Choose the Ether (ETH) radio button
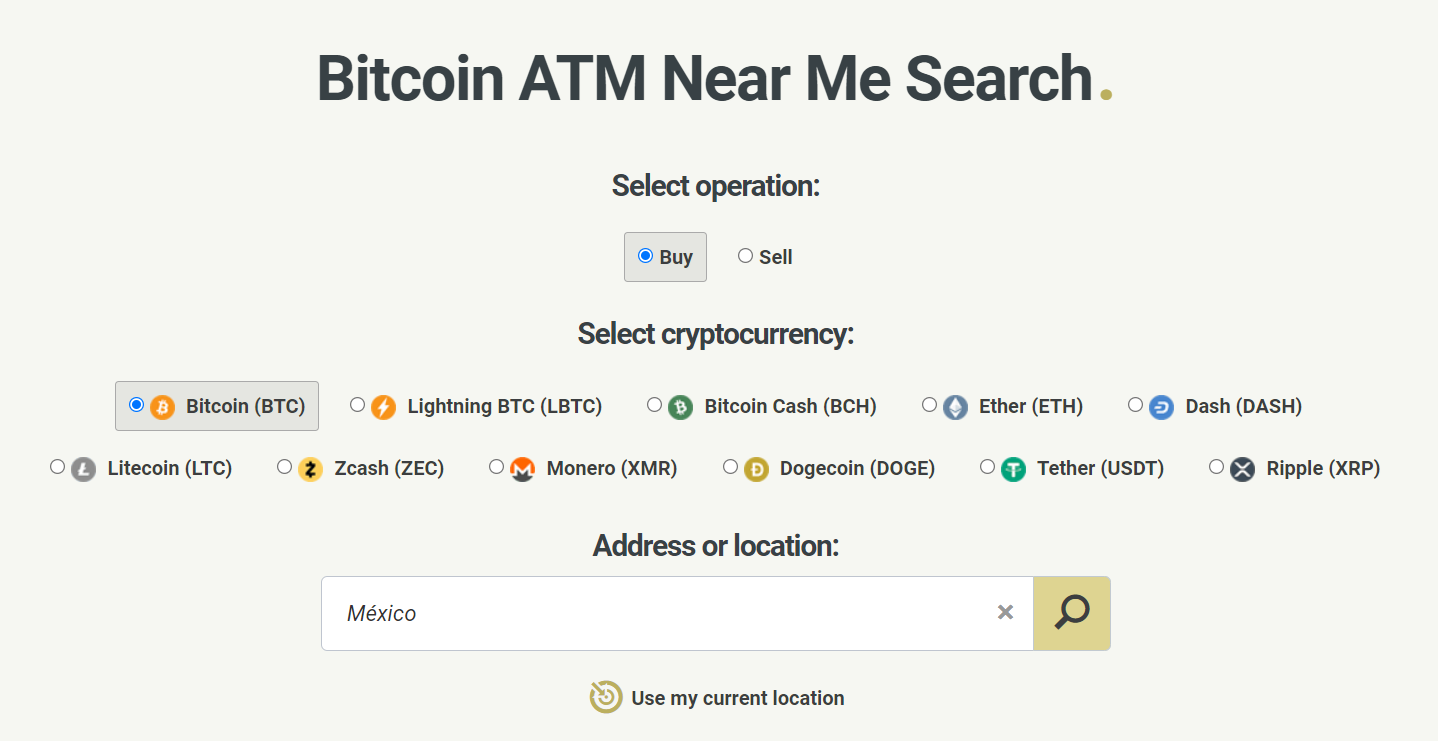Image resolution: width=1438 pixels, height=741 pixels. [x=929, y=405]
